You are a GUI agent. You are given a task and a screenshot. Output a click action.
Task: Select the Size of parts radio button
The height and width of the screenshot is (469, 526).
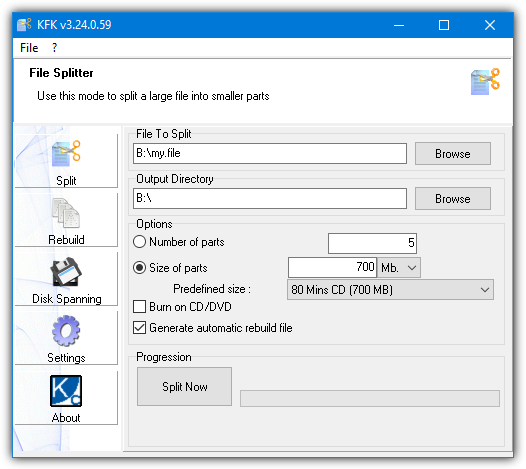pyautogui.click(x=140, y=268)
